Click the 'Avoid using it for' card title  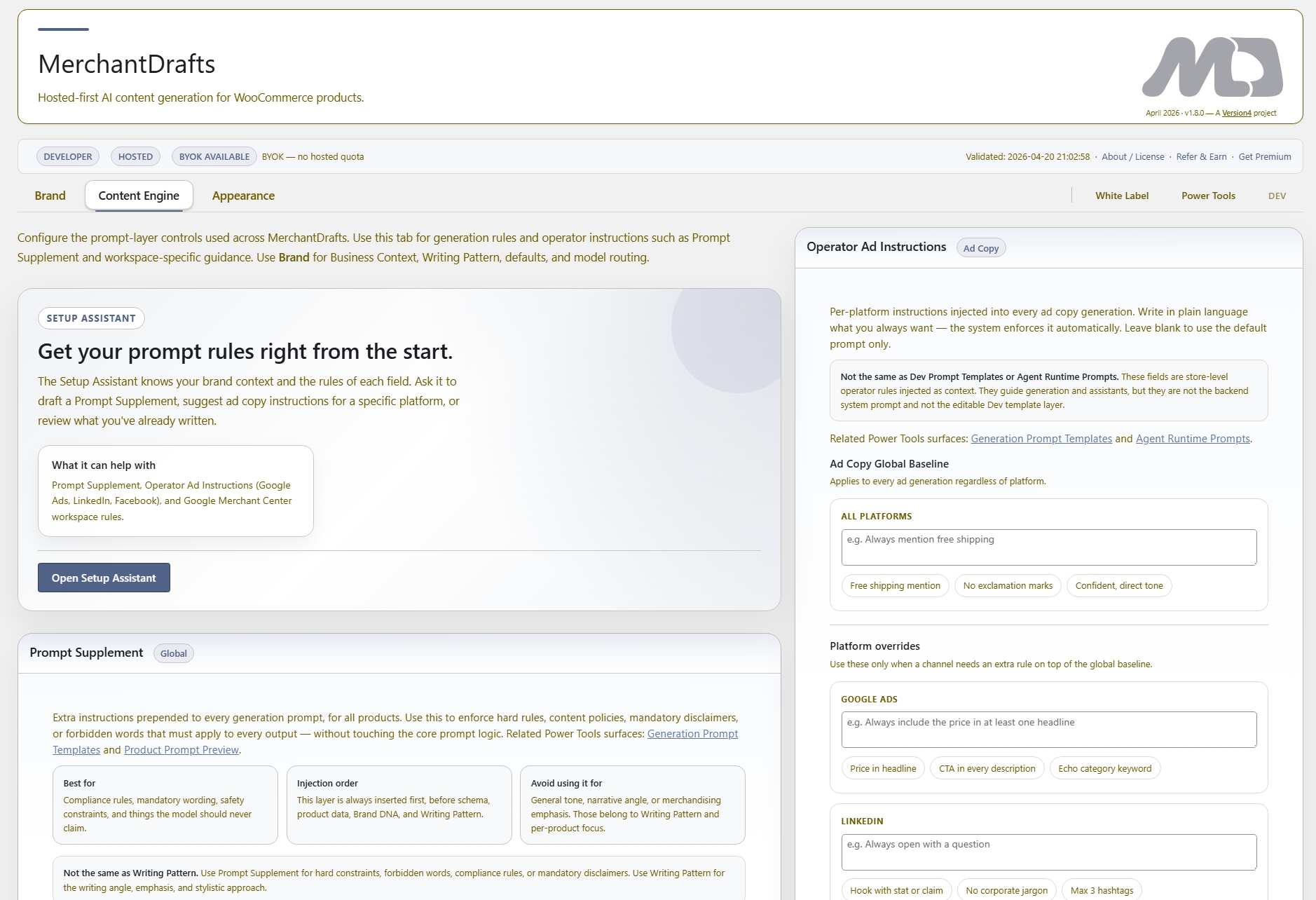(566, 784)
